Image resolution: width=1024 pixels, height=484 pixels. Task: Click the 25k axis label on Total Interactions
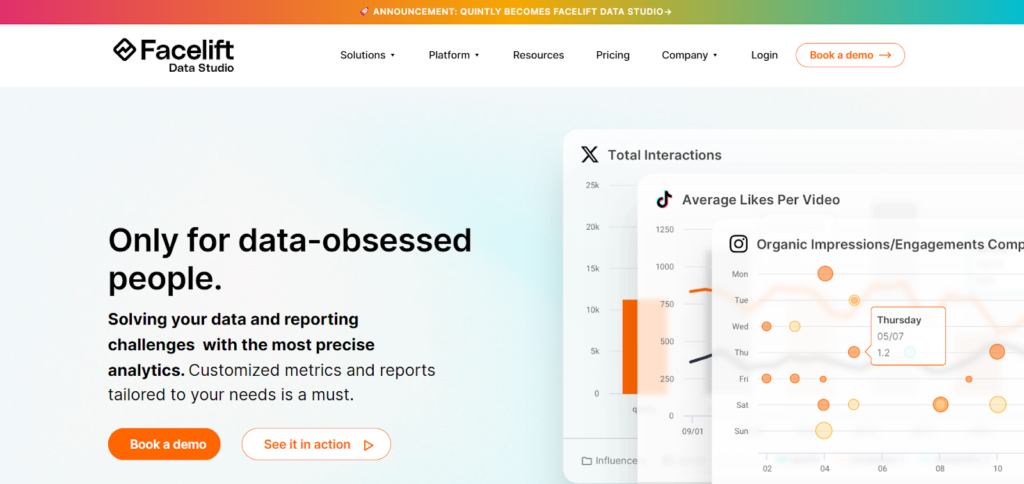tap(592, 186)
